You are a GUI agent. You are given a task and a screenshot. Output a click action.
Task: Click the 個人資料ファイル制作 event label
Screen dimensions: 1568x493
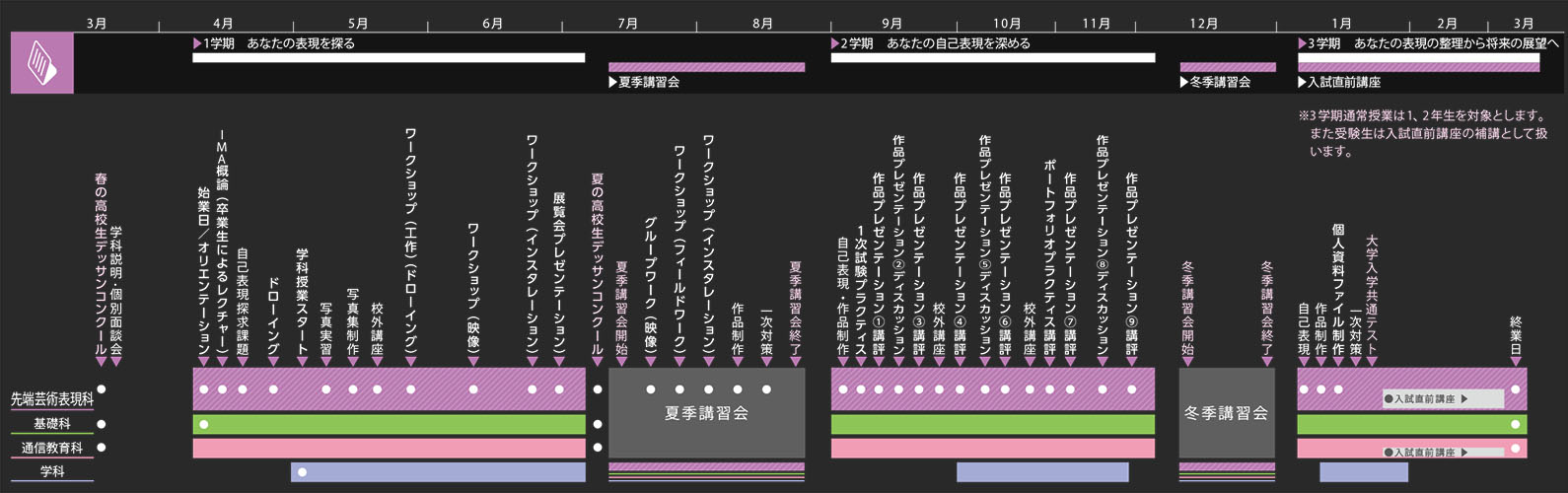point(1338,290)
